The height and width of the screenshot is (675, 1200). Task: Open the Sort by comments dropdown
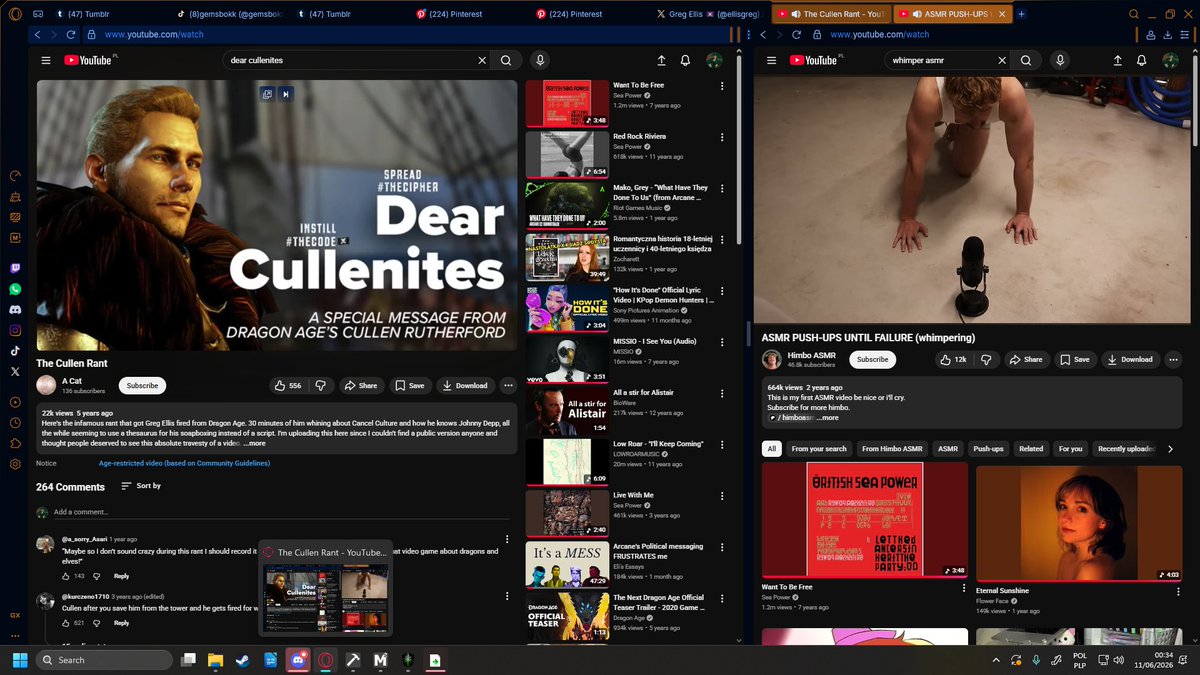[x=141, y=486]
